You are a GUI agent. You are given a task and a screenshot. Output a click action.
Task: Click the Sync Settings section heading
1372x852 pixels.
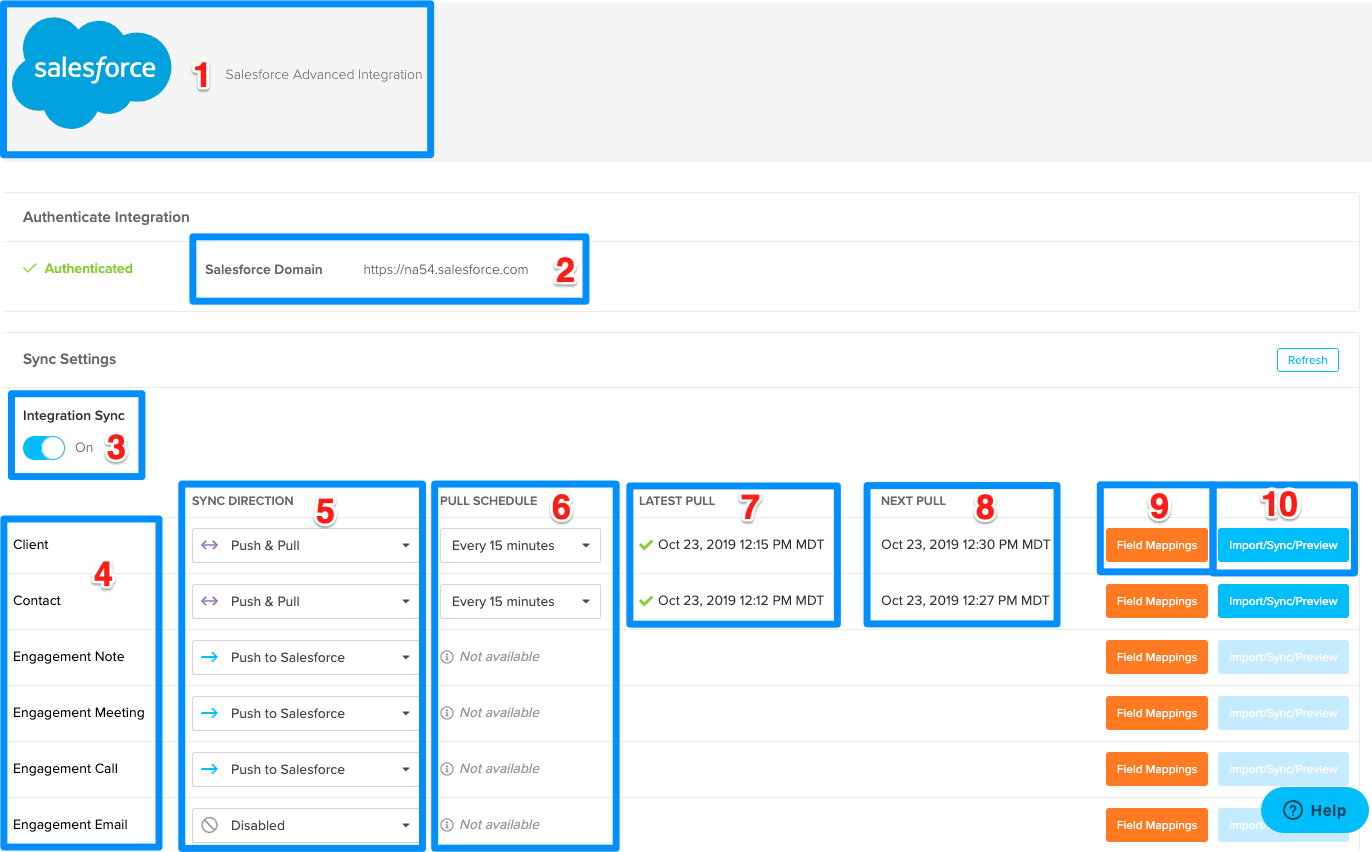click(69, 359)
